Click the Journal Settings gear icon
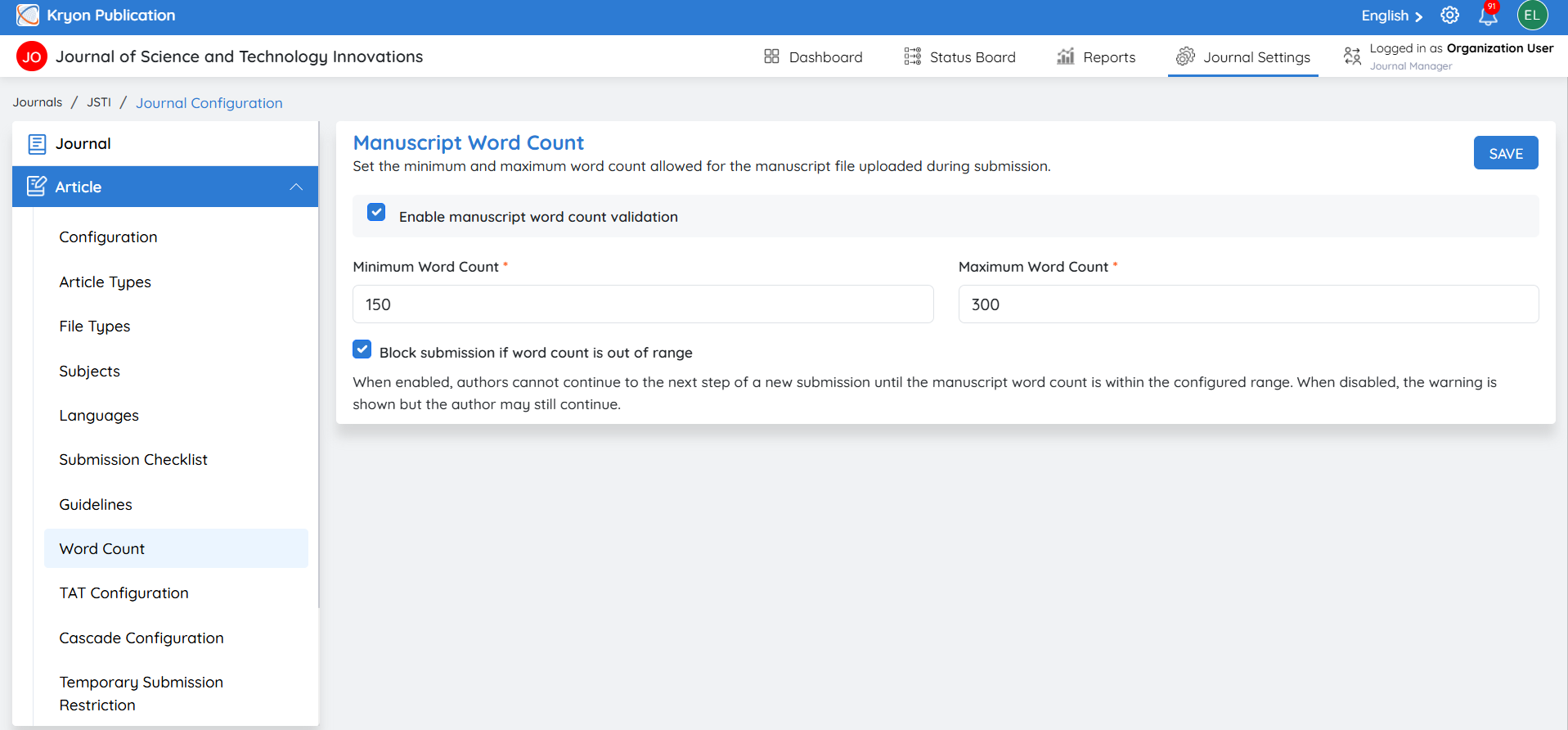Viewport: 1568px width, 730px height. pos(1185,56)
